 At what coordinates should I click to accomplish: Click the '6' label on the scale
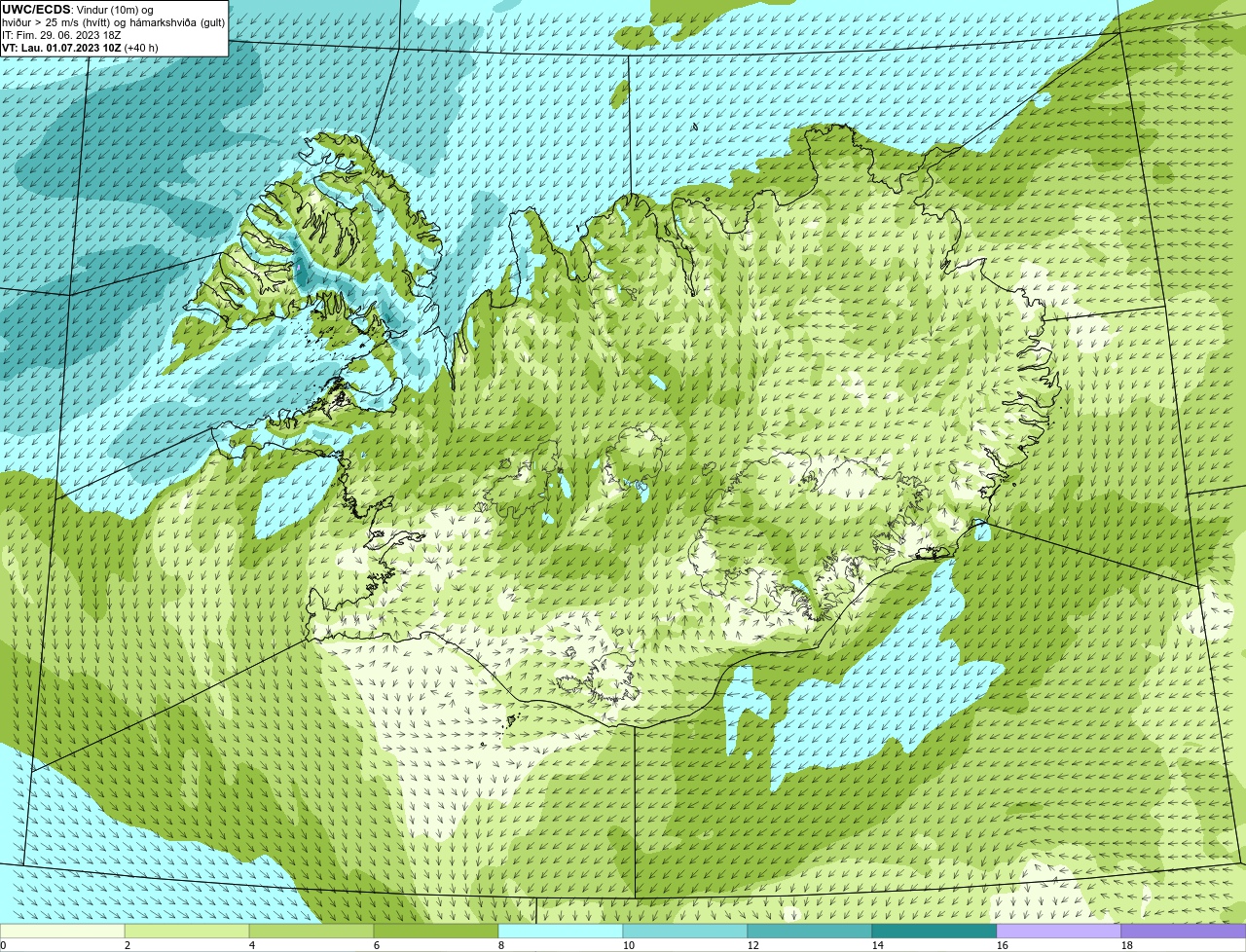[x=377, y=945]
